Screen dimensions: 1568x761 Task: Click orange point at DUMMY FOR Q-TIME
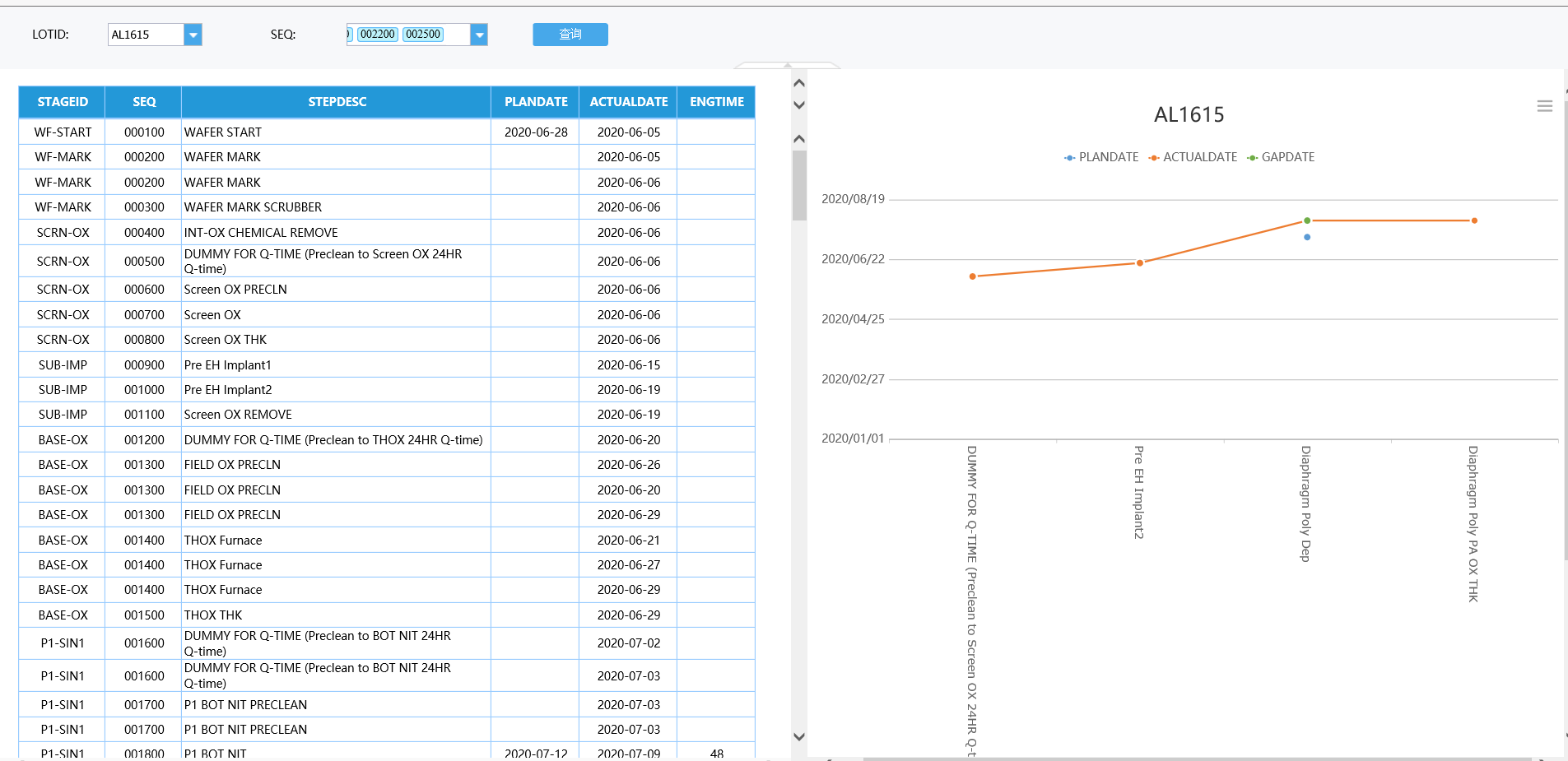973,276
